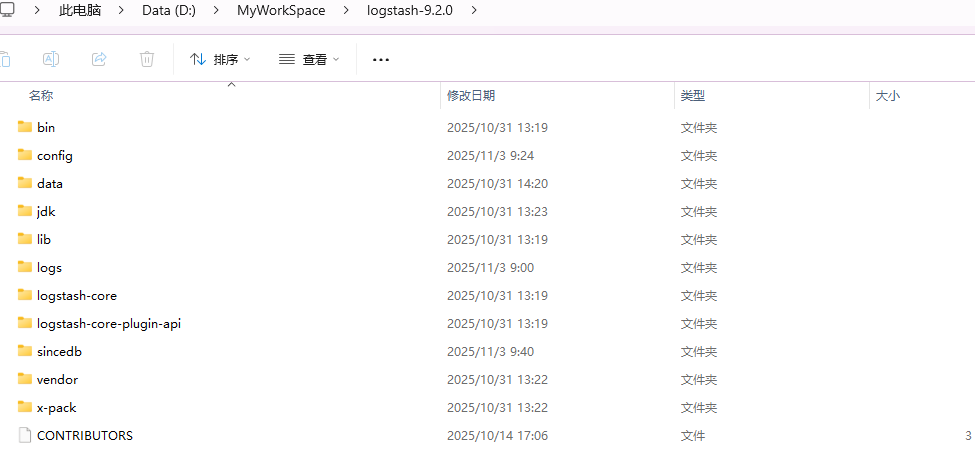
Task: Click the jdk folder name
Action: pyautogui.click(x=46, y=211)
